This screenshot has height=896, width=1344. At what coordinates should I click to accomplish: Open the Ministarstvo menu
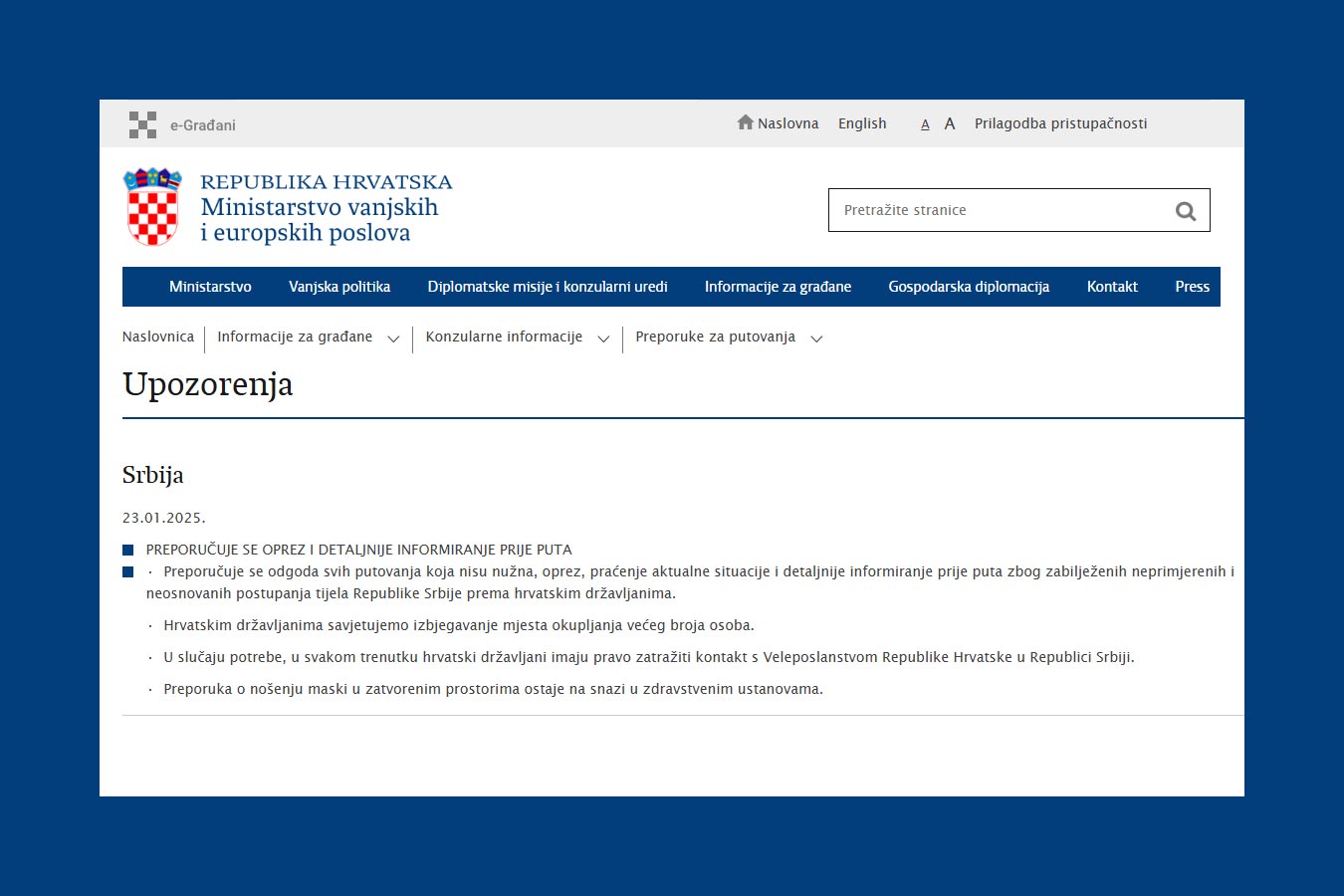(210, 287)
